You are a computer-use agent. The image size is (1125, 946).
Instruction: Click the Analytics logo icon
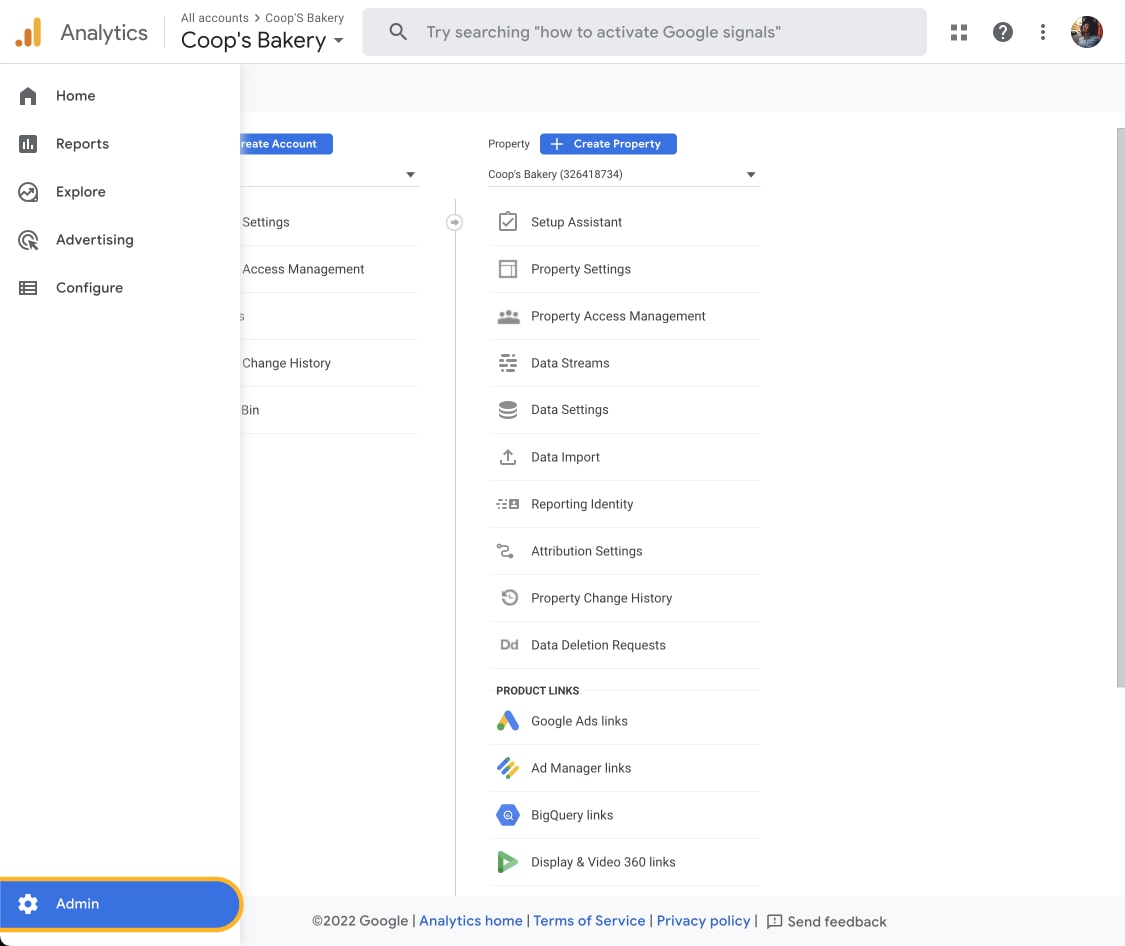pyautogui.click(x=28, y=33)
